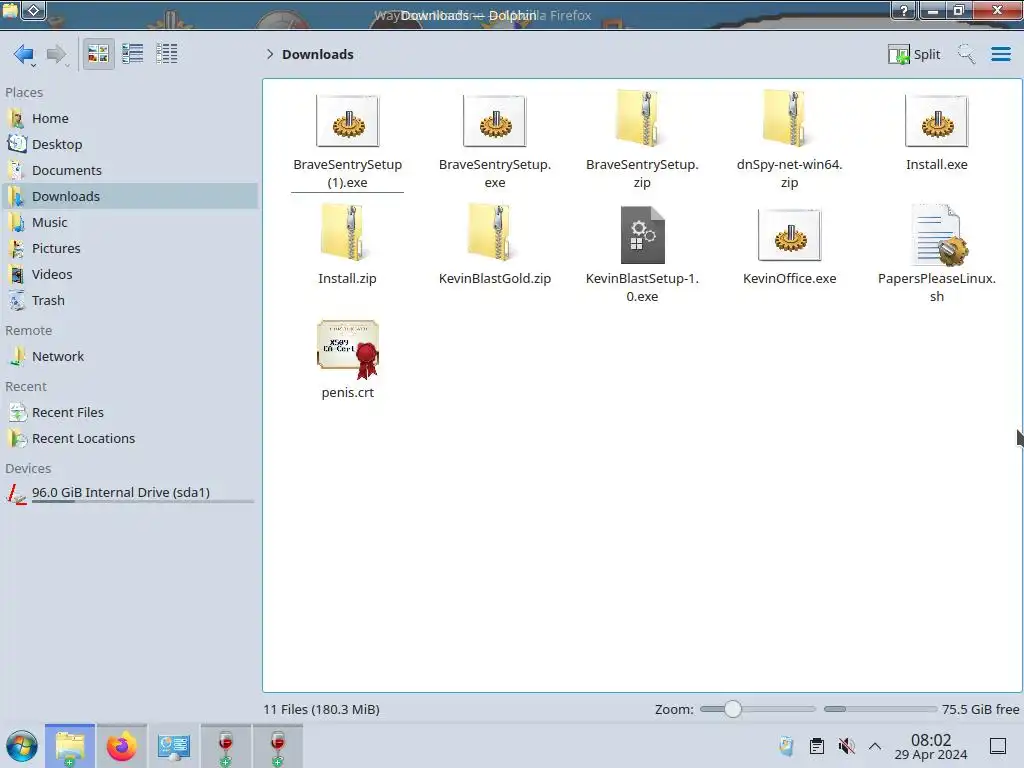
Task: Expand hidden system tray icons arrow
Action: point(875,746)
